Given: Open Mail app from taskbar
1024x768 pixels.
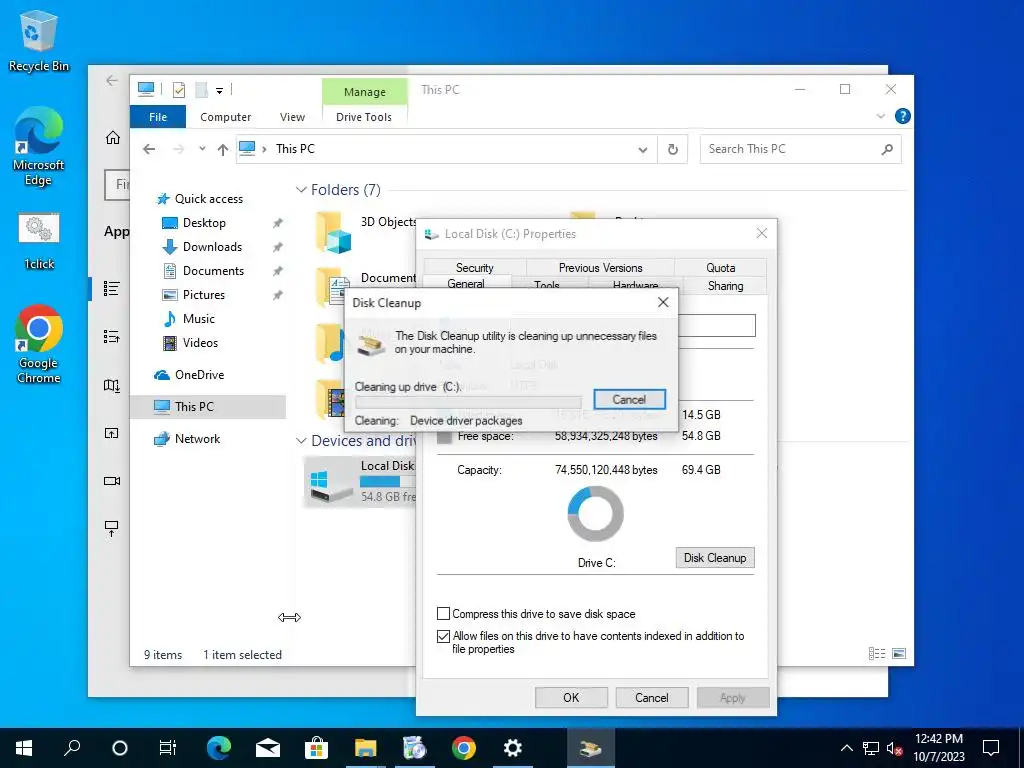Looking at the screenshot, I should point(268,748).
